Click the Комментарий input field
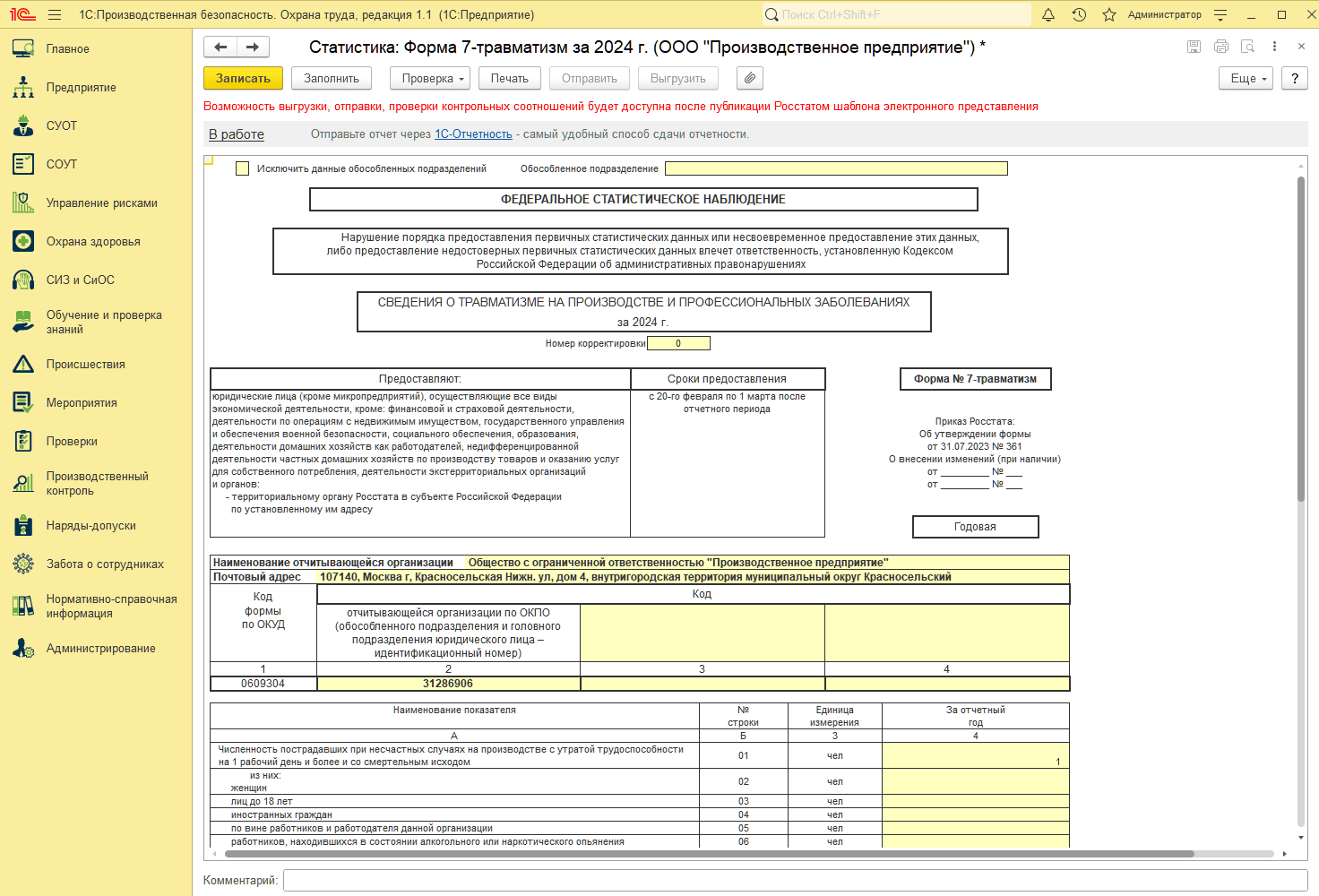The height and width of the screenshot is (896, 1319). click(796, 881)
